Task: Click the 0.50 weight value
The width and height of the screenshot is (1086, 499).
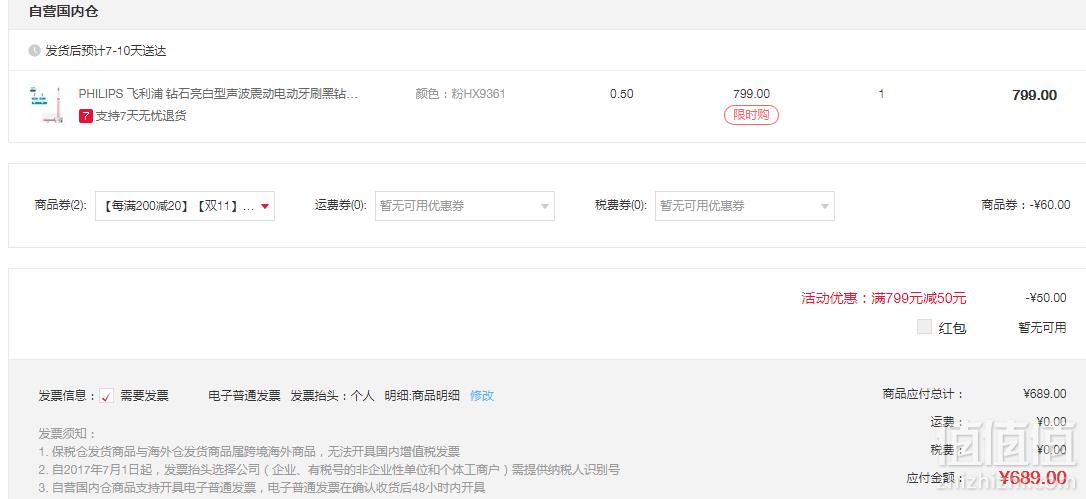Action: (621, 94)
